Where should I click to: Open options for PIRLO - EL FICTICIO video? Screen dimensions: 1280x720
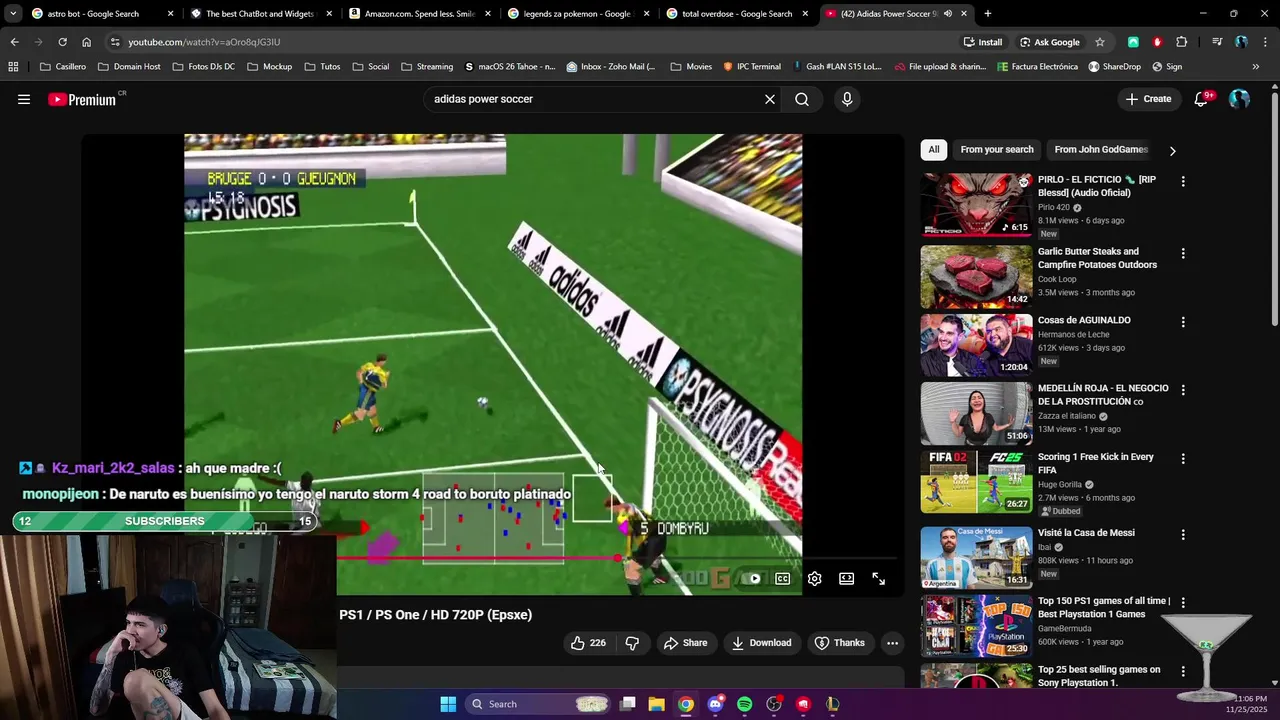coord(1183,181)
